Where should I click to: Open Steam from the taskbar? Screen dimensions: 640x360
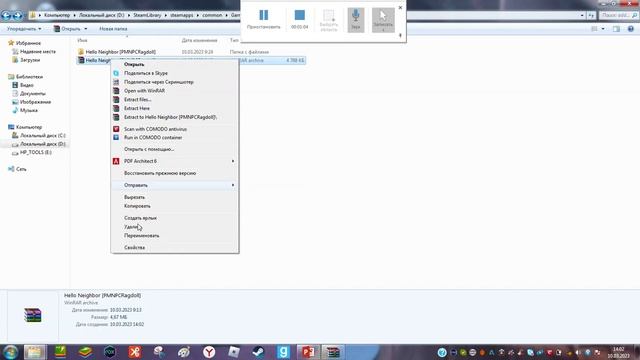click(258, 352)
